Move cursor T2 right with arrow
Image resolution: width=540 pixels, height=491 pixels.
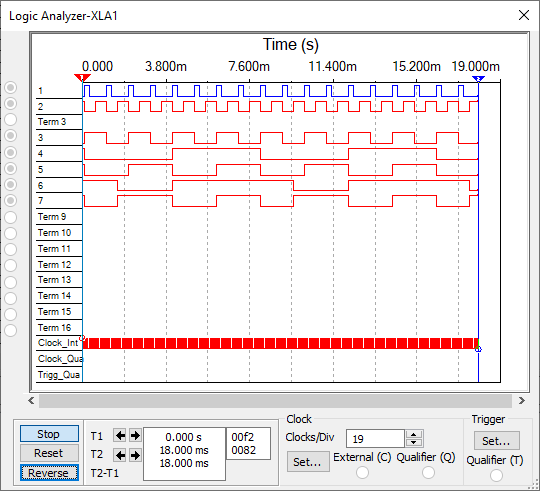[x=135, y=456]
